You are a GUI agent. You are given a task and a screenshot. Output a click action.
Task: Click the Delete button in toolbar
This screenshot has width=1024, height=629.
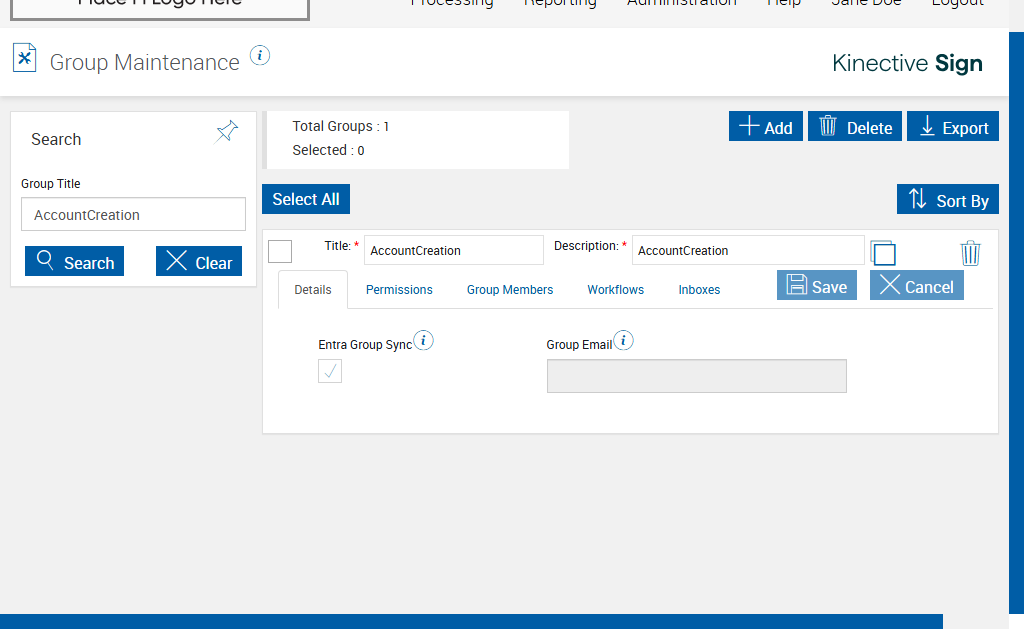[x=855, y=126]
